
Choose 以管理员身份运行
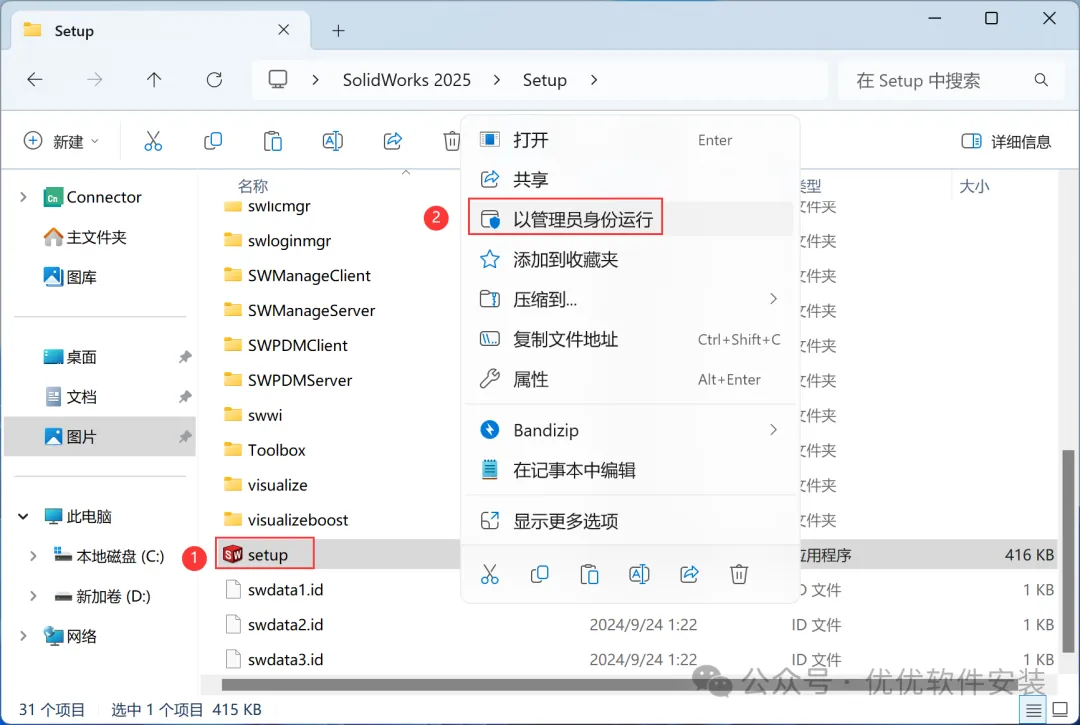(630, 219)
